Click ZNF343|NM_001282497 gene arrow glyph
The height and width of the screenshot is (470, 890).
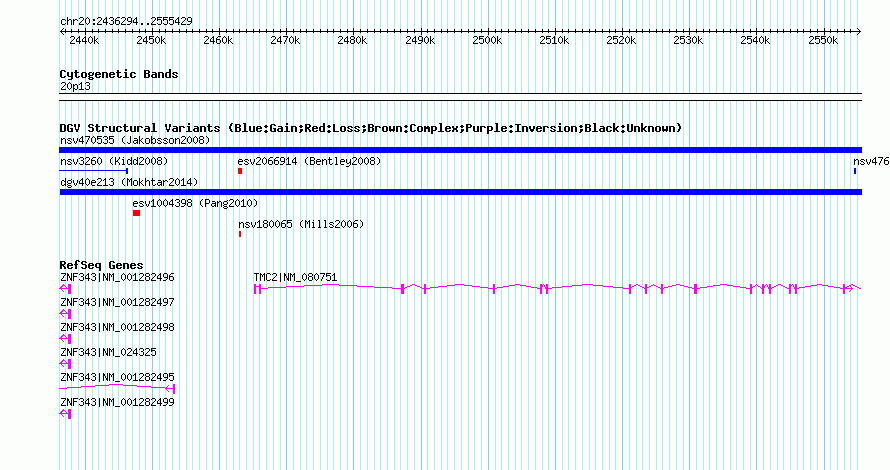(65, 314)
